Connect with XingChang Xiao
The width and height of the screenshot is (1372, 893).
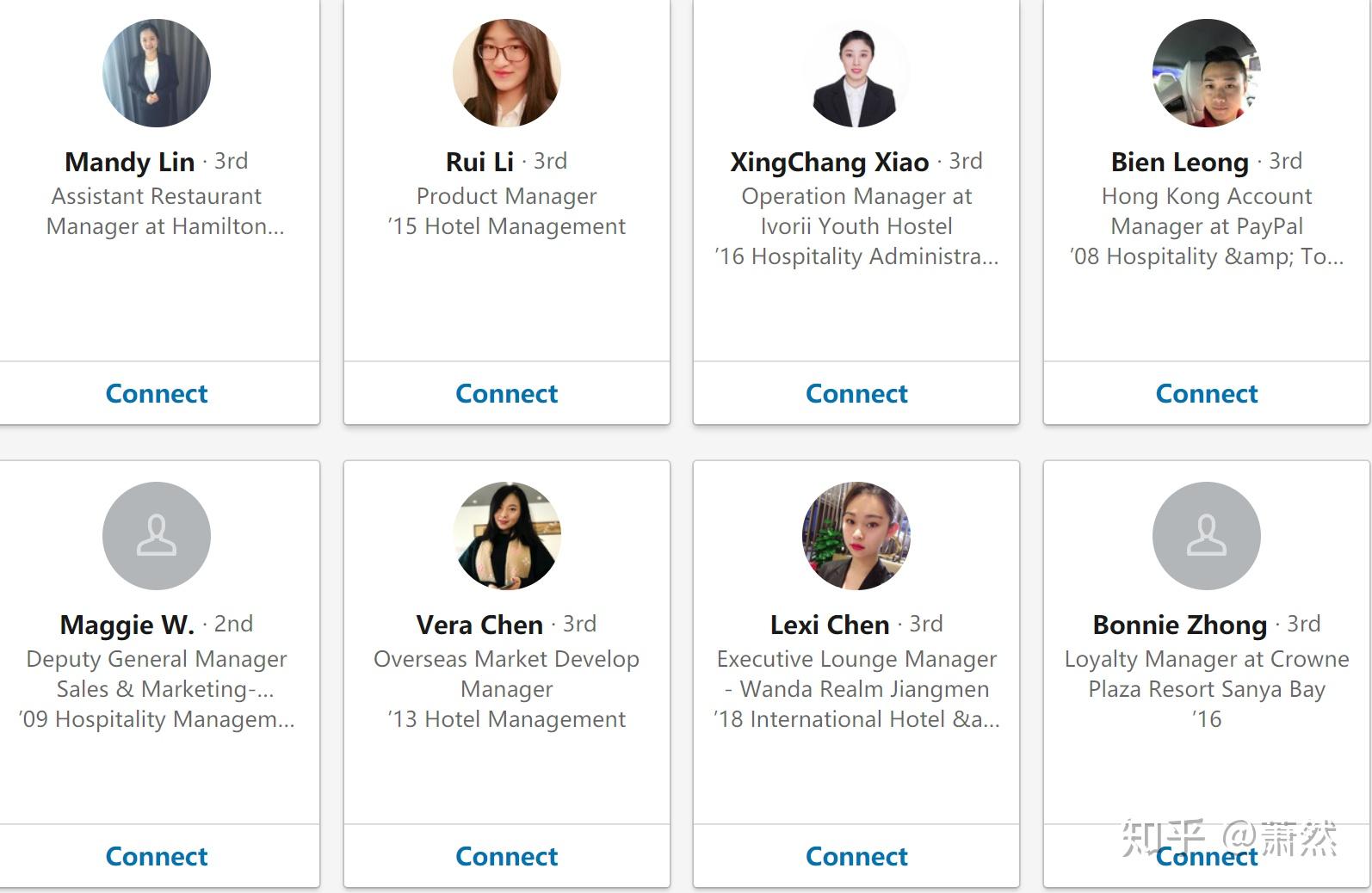[856, 393]
